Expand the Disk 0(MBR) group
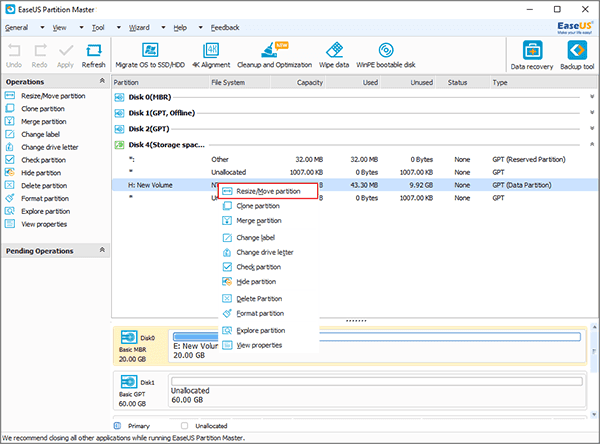Screen dimensions: 600x444 coord(592,97)
